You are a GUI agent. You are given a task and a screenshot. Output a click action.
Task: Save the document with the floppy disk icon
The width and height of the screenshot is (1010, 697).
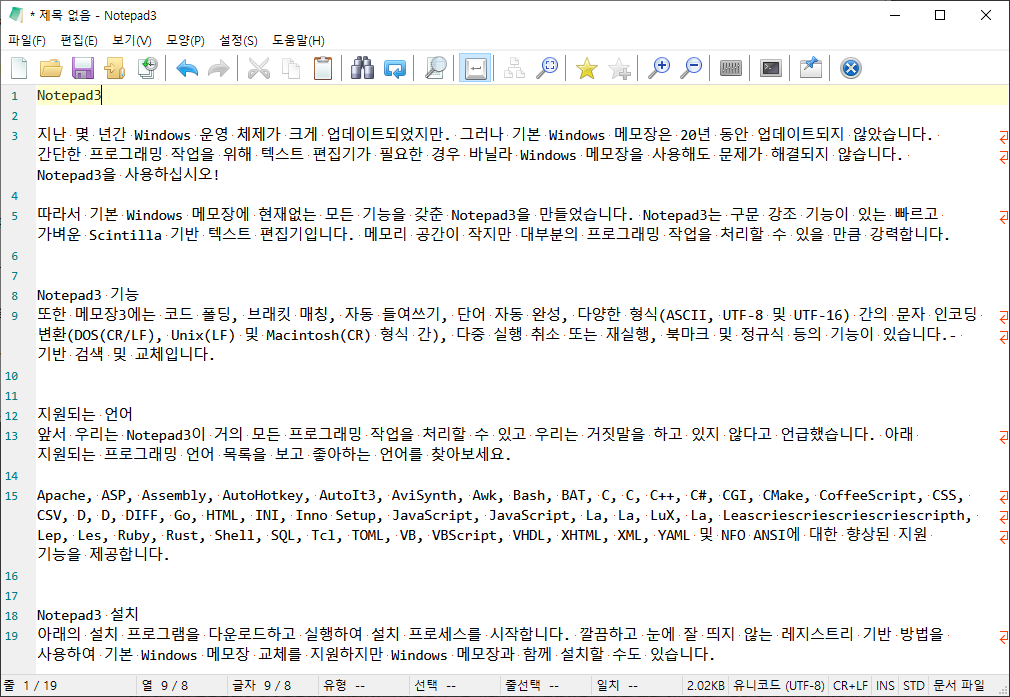tap(82, 68)
